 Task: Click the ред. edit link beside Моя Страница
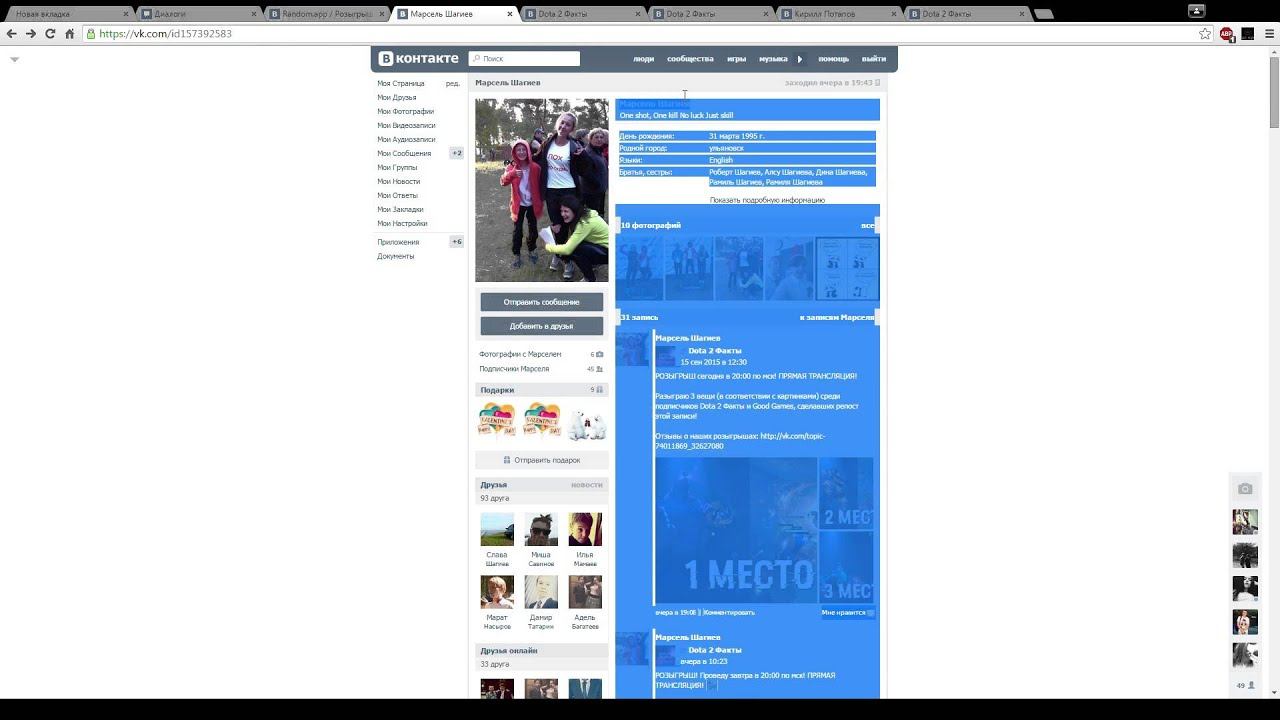pos(453,83)
